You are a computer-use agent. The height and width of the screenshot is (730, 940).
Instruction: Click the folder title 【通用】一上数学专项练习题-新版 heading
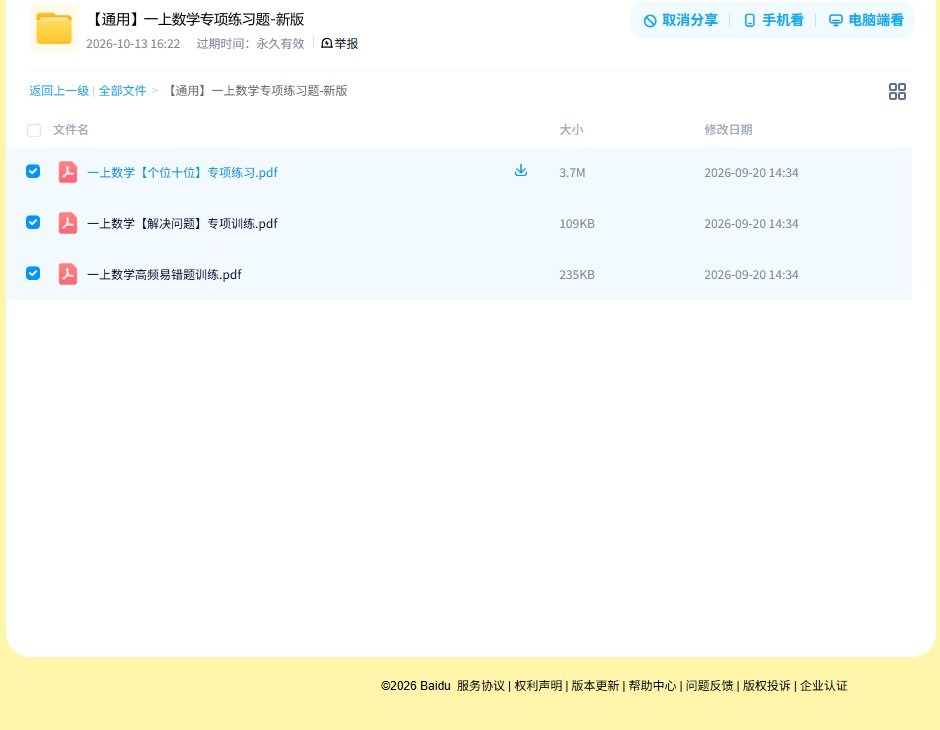tap(197, 20)
